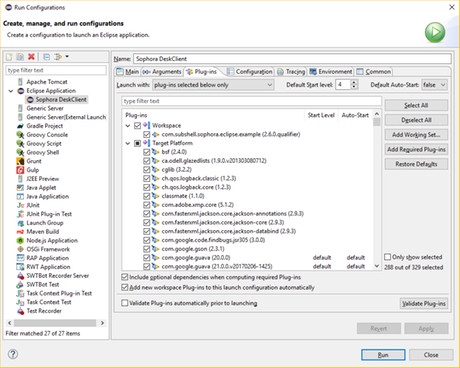Screen dimensions: 460x368
Task: Switch to the Main tab
Action: [x=128, y=72]
